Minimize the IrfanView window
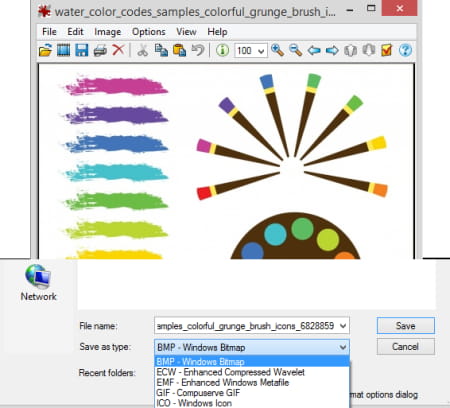Screen dimensions: 450x408 click(350, 10)
